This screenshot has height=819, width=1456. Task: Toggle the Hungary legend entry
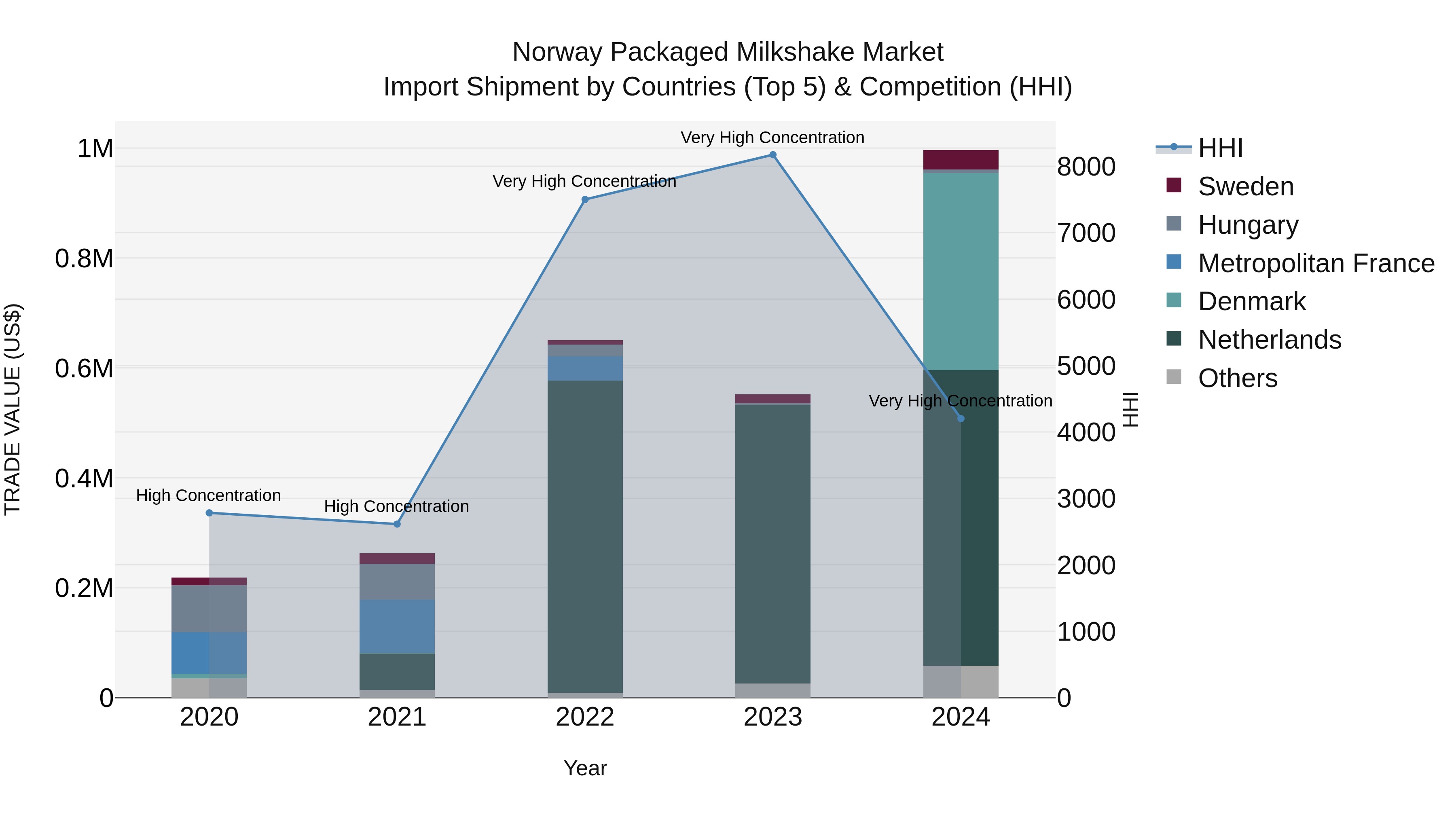[1232, 224]
